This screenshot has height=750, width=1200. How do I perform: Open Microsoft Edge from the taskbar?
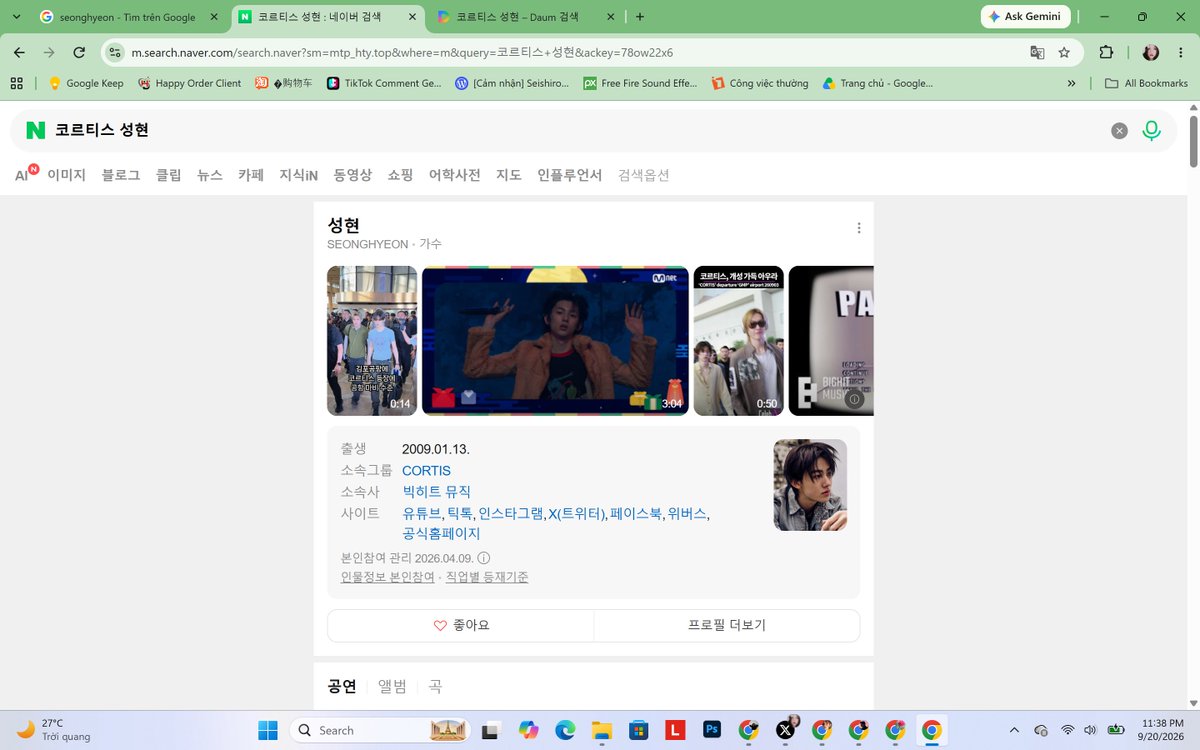[x=565, y=730]
